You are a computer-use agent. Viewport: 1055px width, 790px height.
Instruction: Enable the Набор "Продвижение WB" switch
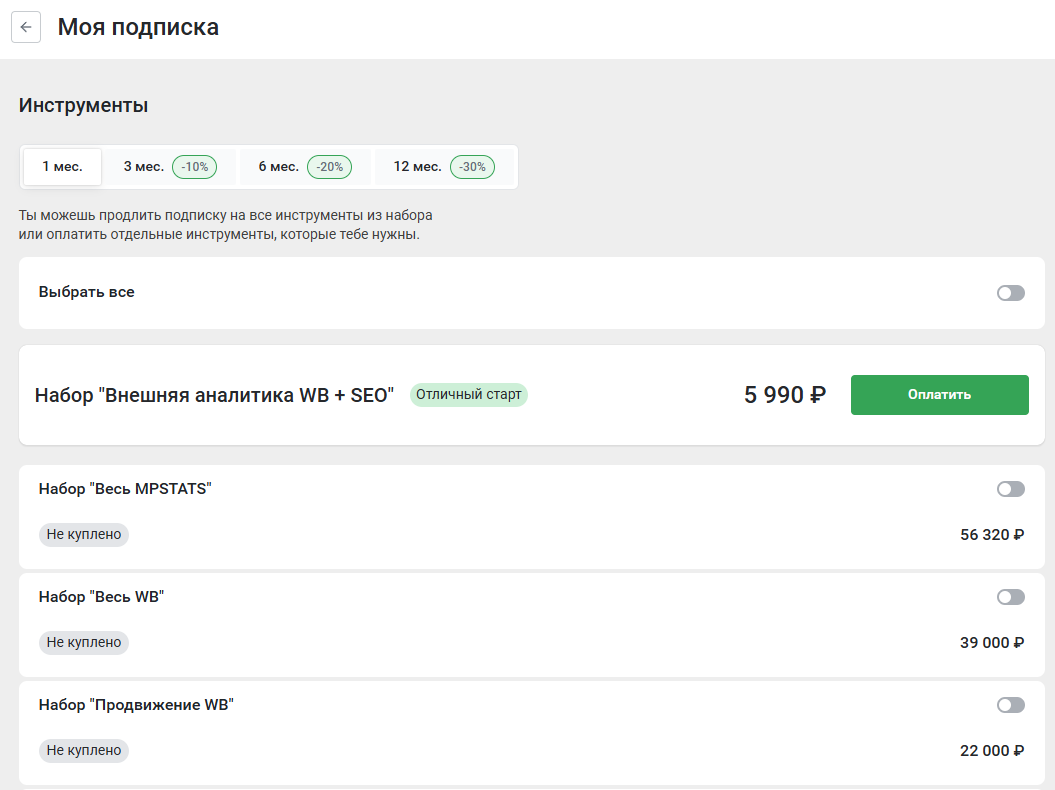point(1011,705)
